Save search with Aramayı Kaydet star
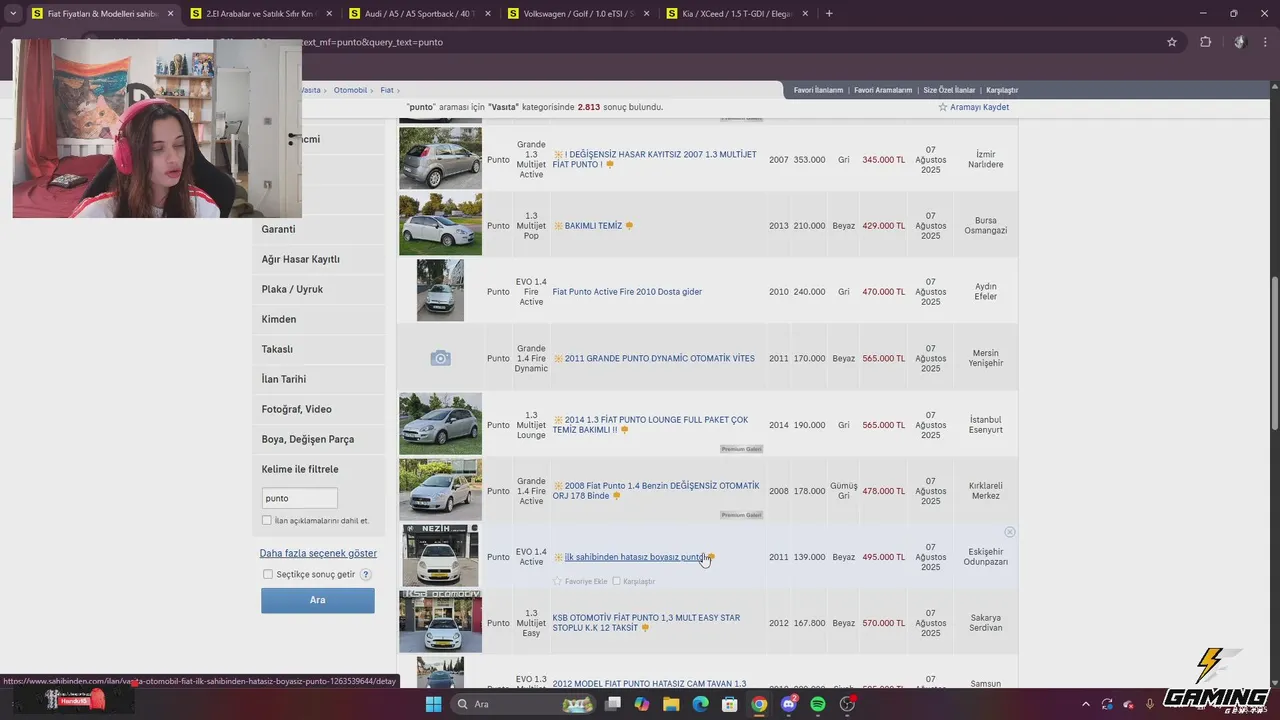The width and height of the screenshot is (1280, 720). pos(973,107)
